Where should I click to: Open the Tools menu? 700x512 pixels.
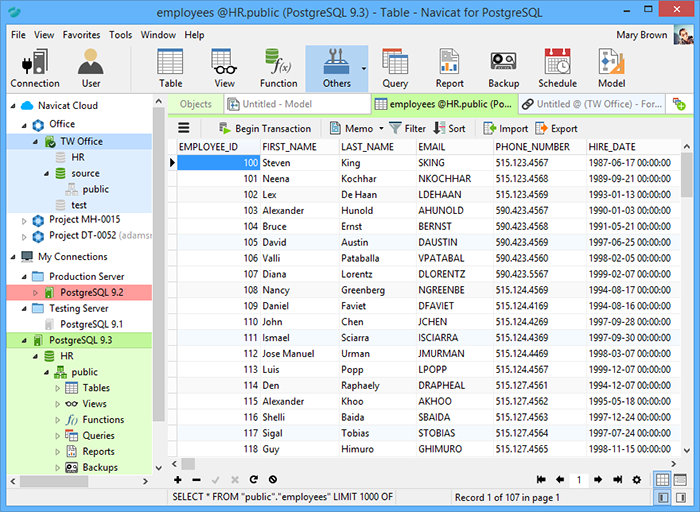[x=121, y=35]
